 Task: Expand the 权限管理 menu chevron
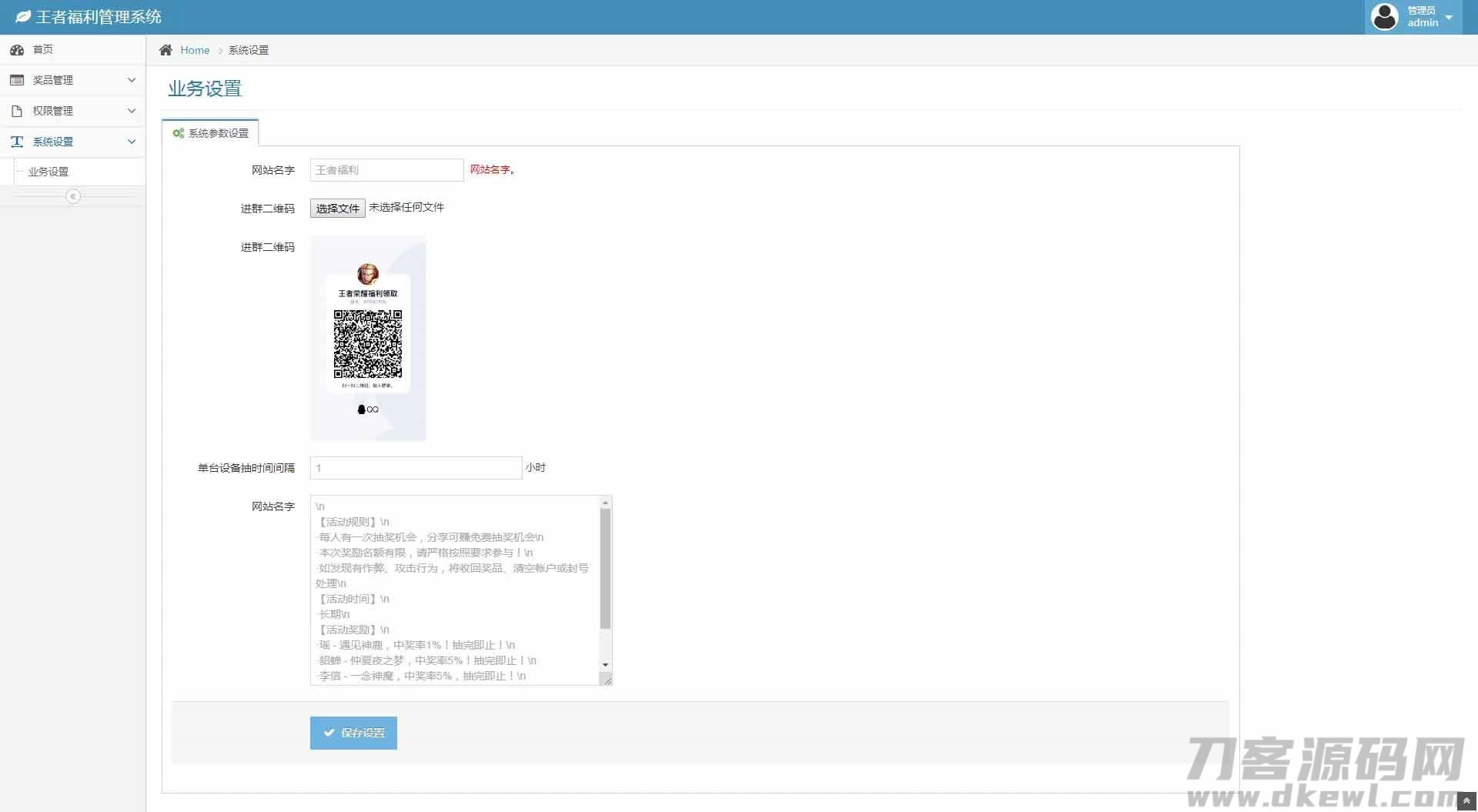click(132, 111)
